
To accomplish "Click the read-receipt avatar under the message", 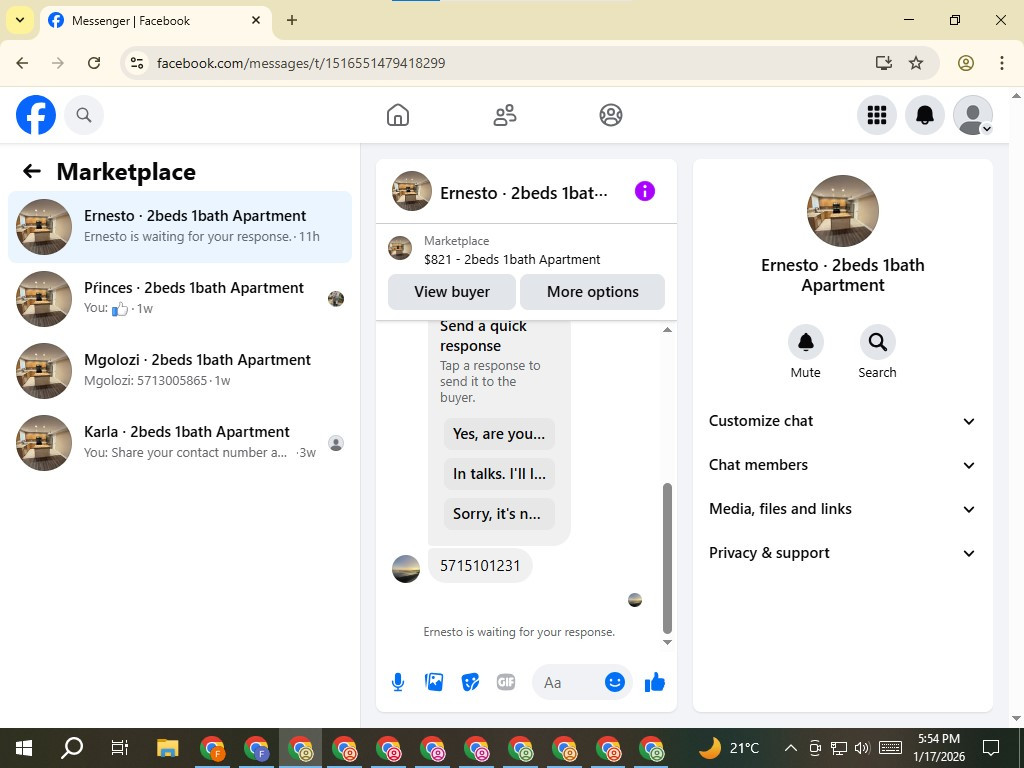I will pyautogui.click(x=635, y=600).
